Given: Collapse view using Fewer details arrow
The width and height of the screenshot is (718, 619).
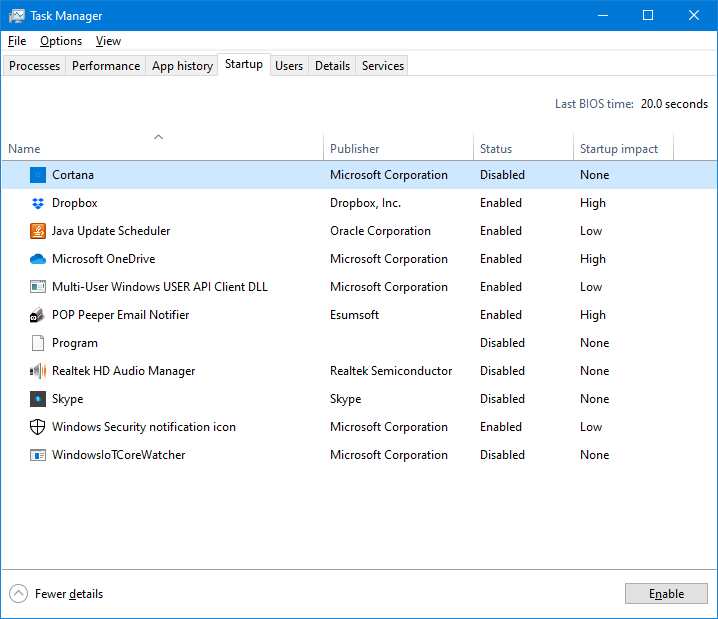Looking at the screenshot, I should tap(19, 594).
